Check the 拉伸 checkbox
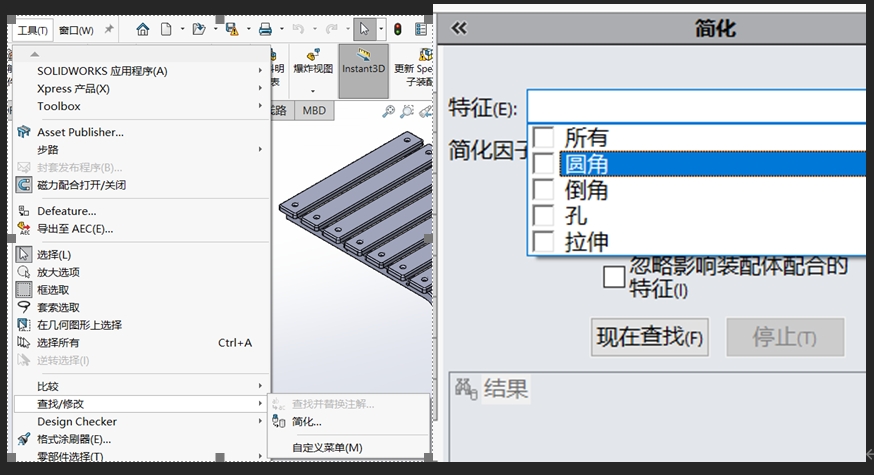 543,242
